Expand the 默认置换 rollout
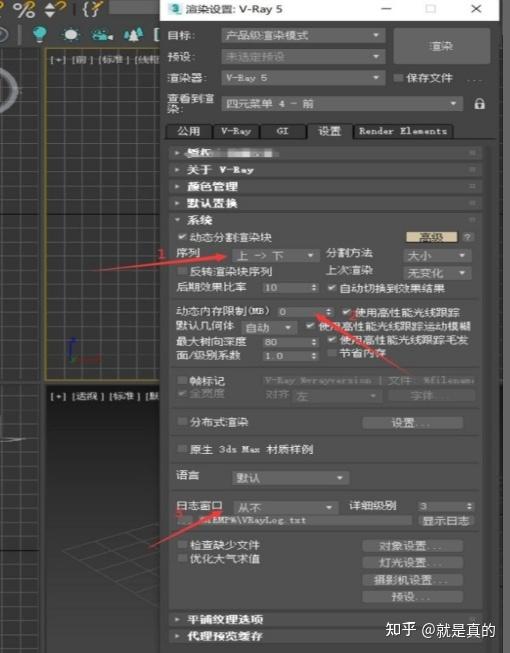The height and width of the screenshot is (653, 510). tap(326, 203)
